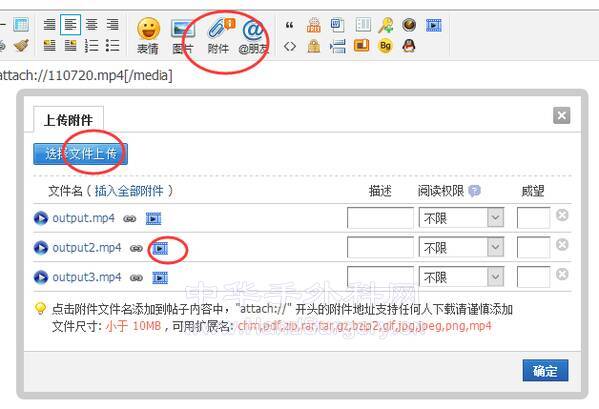Focus the description field for output.mp4
This screenshot has width=599, height=409.
point(380,218)
